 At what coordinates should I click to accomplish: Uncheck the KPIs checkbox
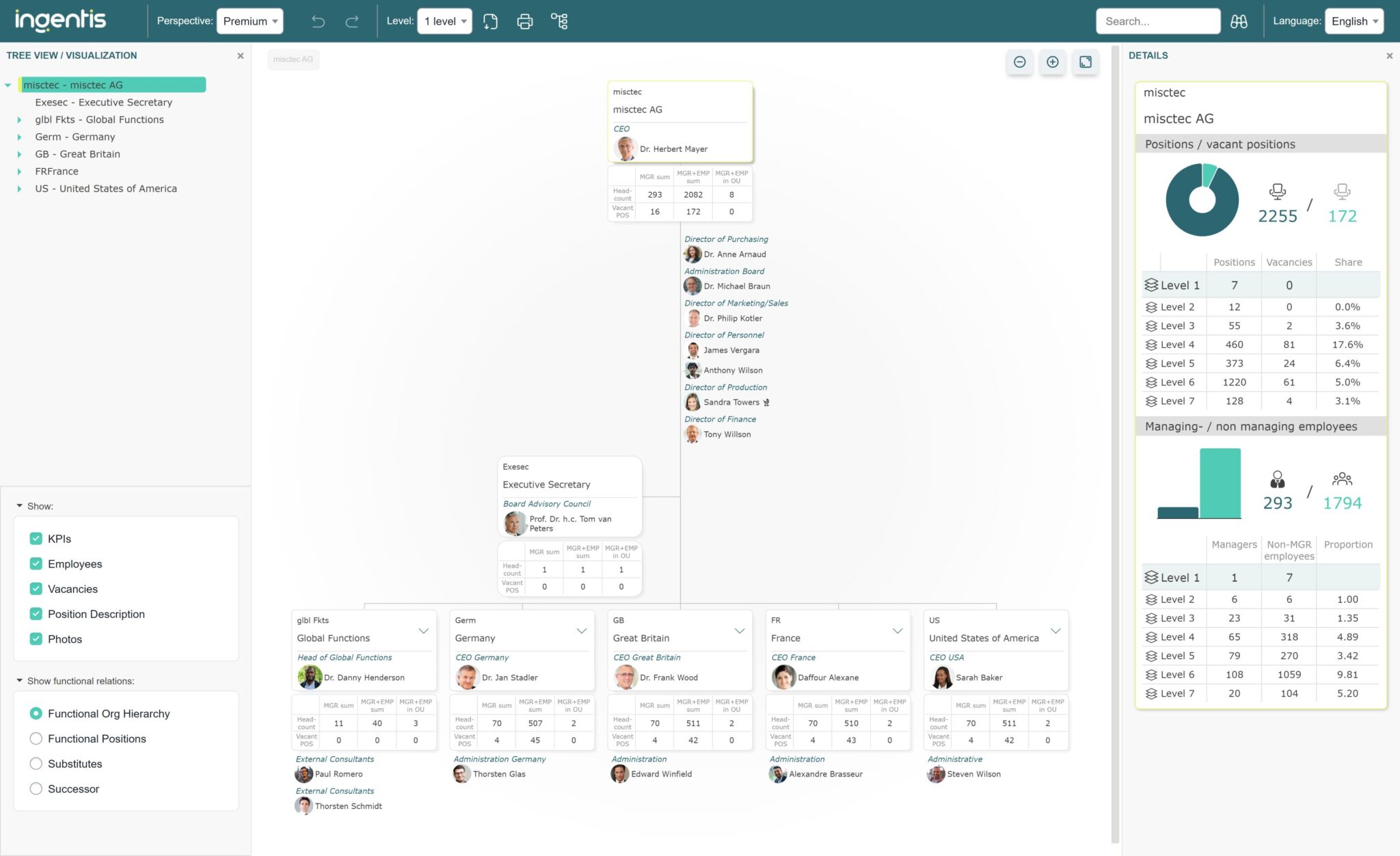pos(36,538)
